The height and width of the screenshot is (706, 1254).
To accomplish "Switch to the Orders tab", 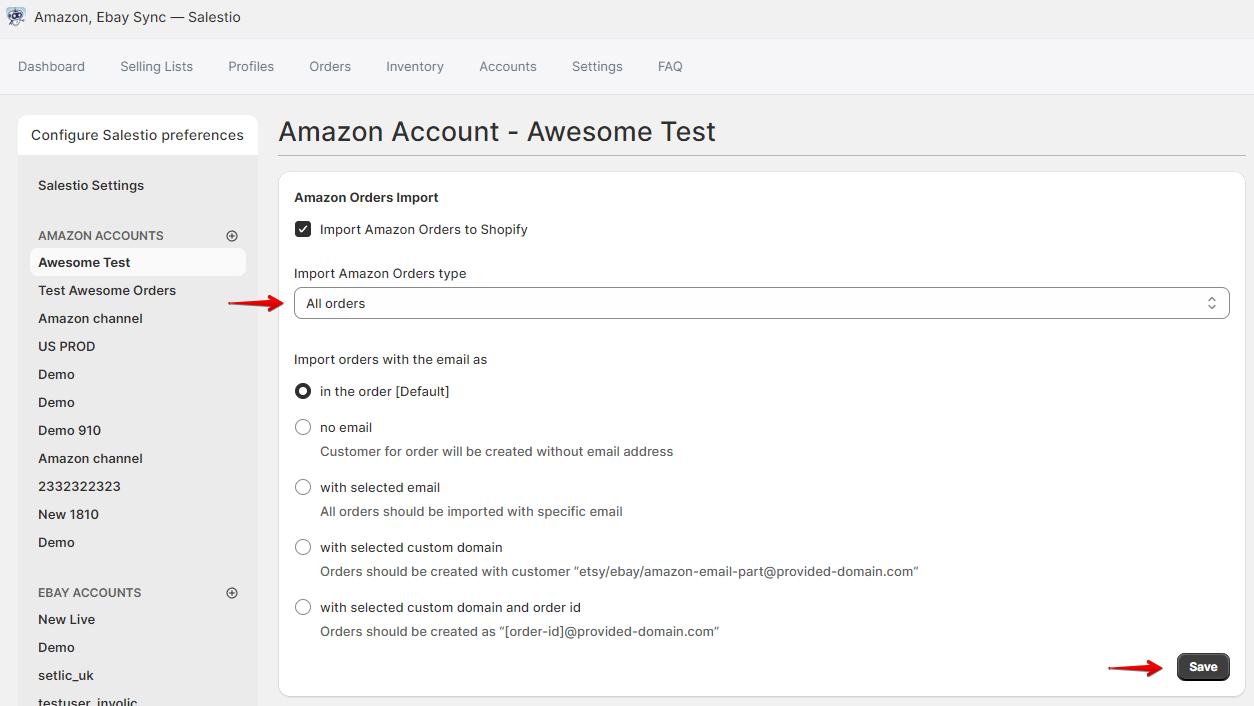I will (330, 66).
